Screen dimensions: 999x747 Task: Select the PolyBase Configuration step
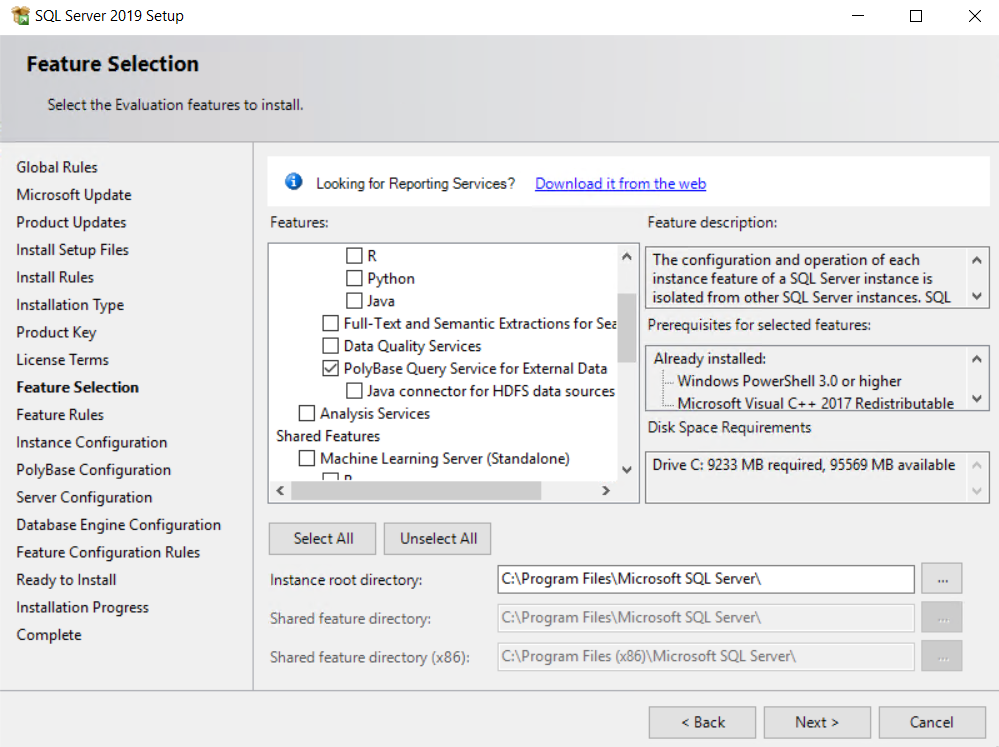[94, 470]
